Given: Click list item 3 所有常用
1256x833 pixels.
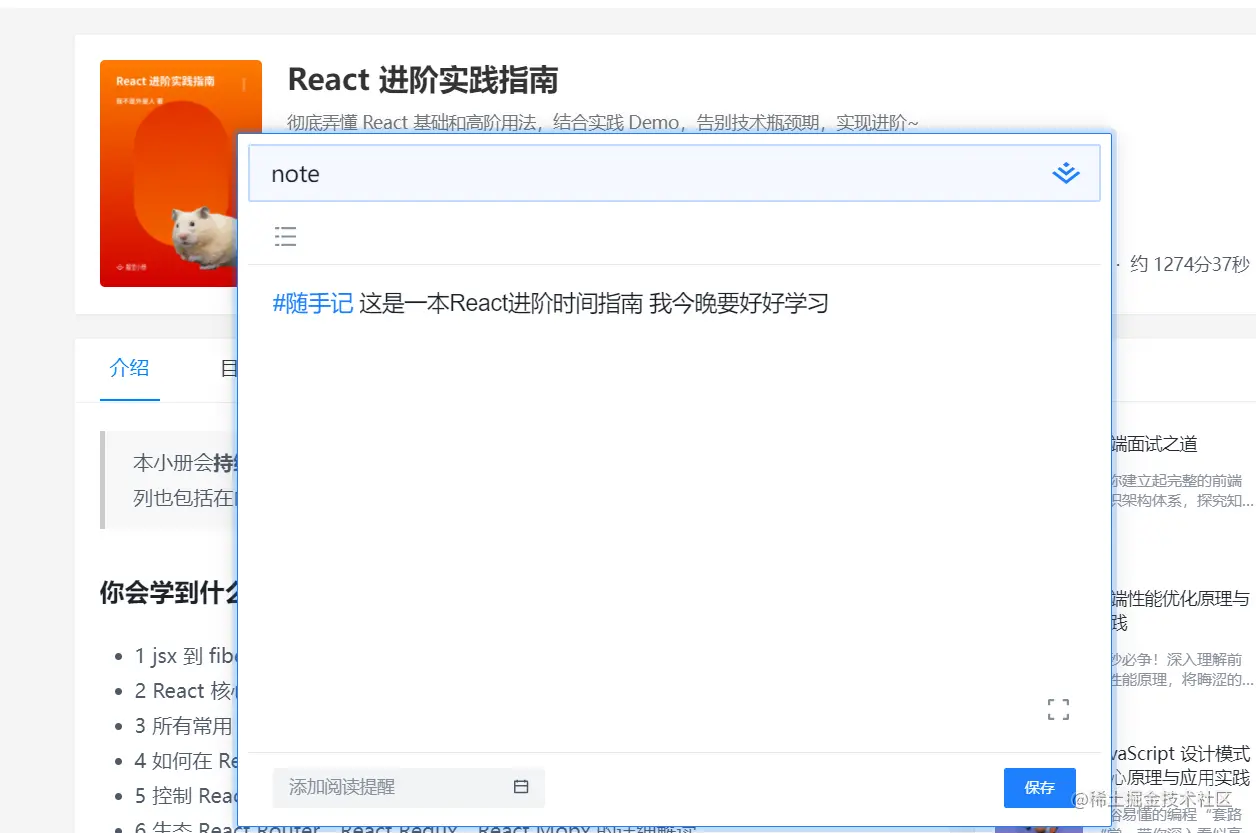Looking at the screenshot, I should tap(185, 726).
